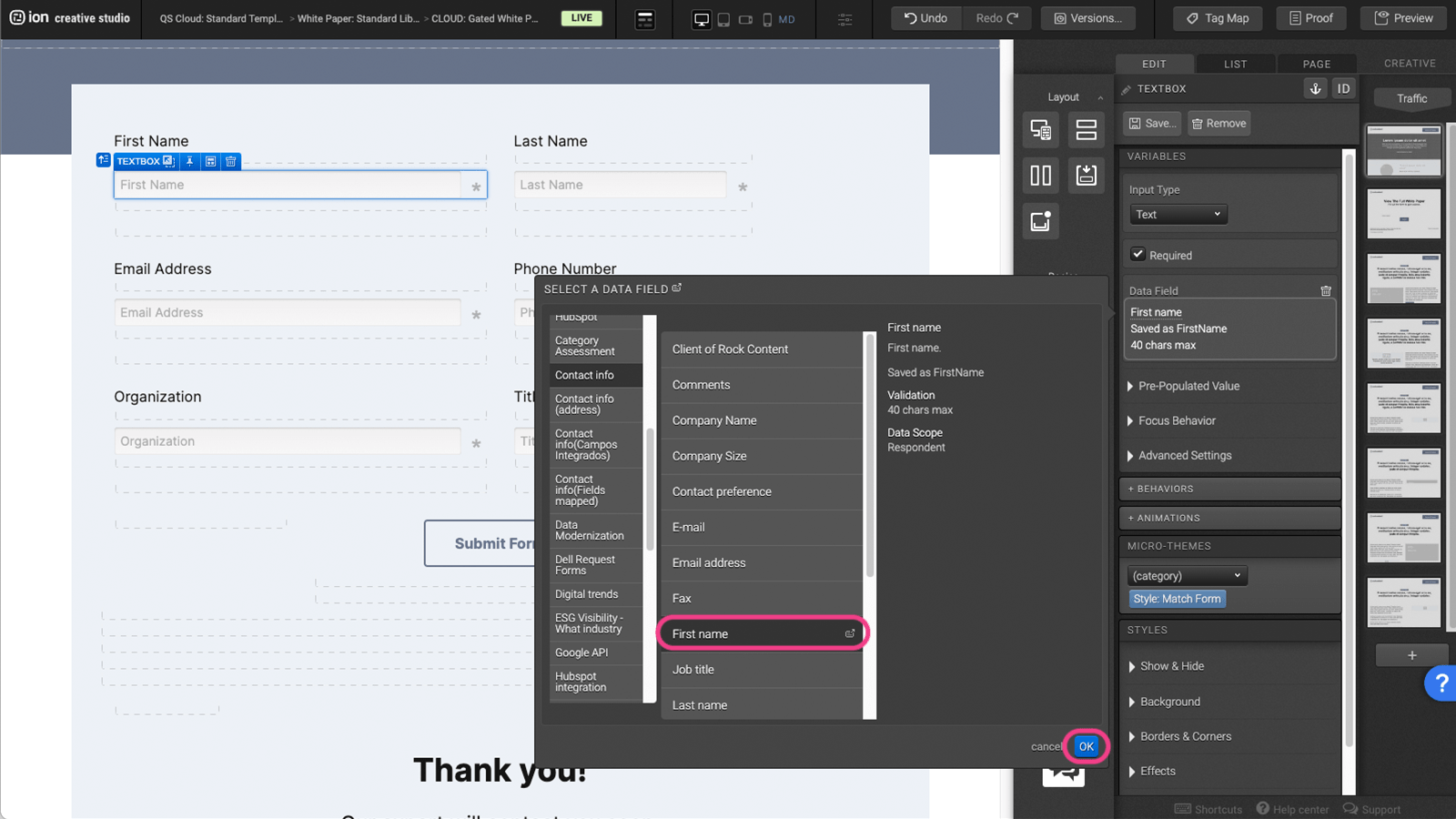Select the desktop device preview icon
Viewport: 1456px width, 819px height.
701,19
